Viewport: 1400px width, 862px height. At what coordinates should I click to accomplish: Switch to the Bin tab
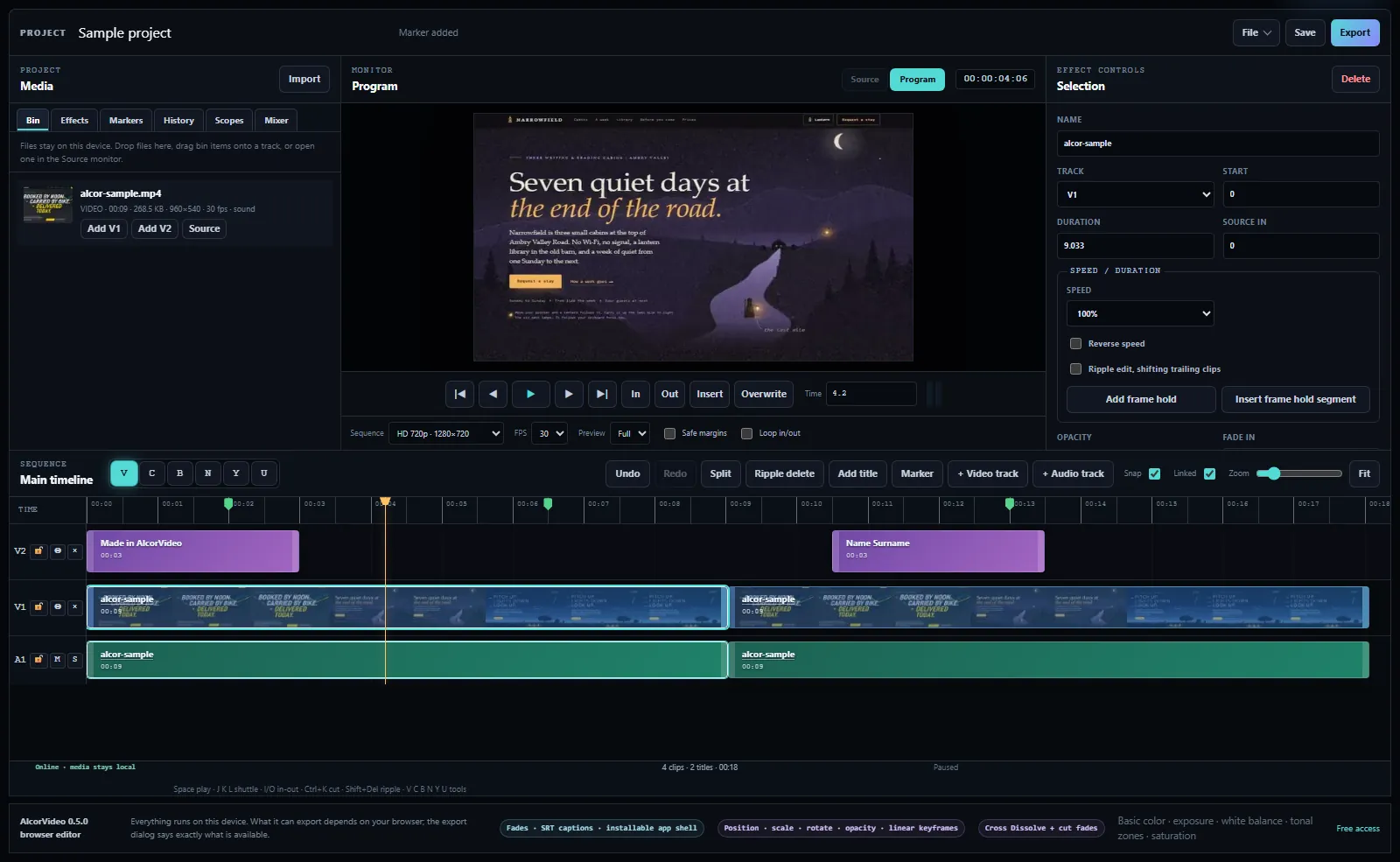click(x=32, y=120)
